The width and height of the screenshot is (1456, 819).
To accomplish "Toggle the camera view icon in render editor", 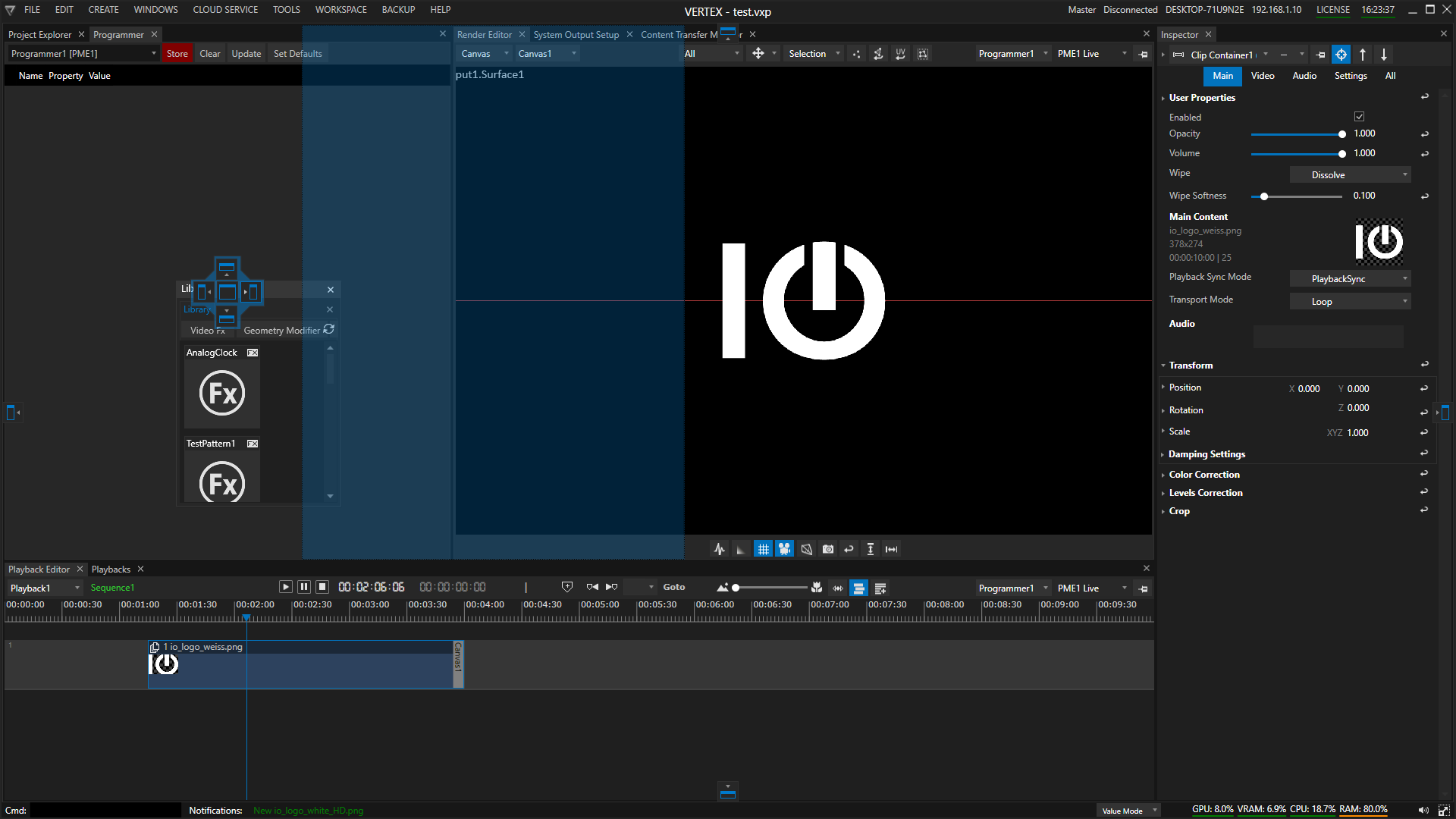I will [x=785, y=549].
